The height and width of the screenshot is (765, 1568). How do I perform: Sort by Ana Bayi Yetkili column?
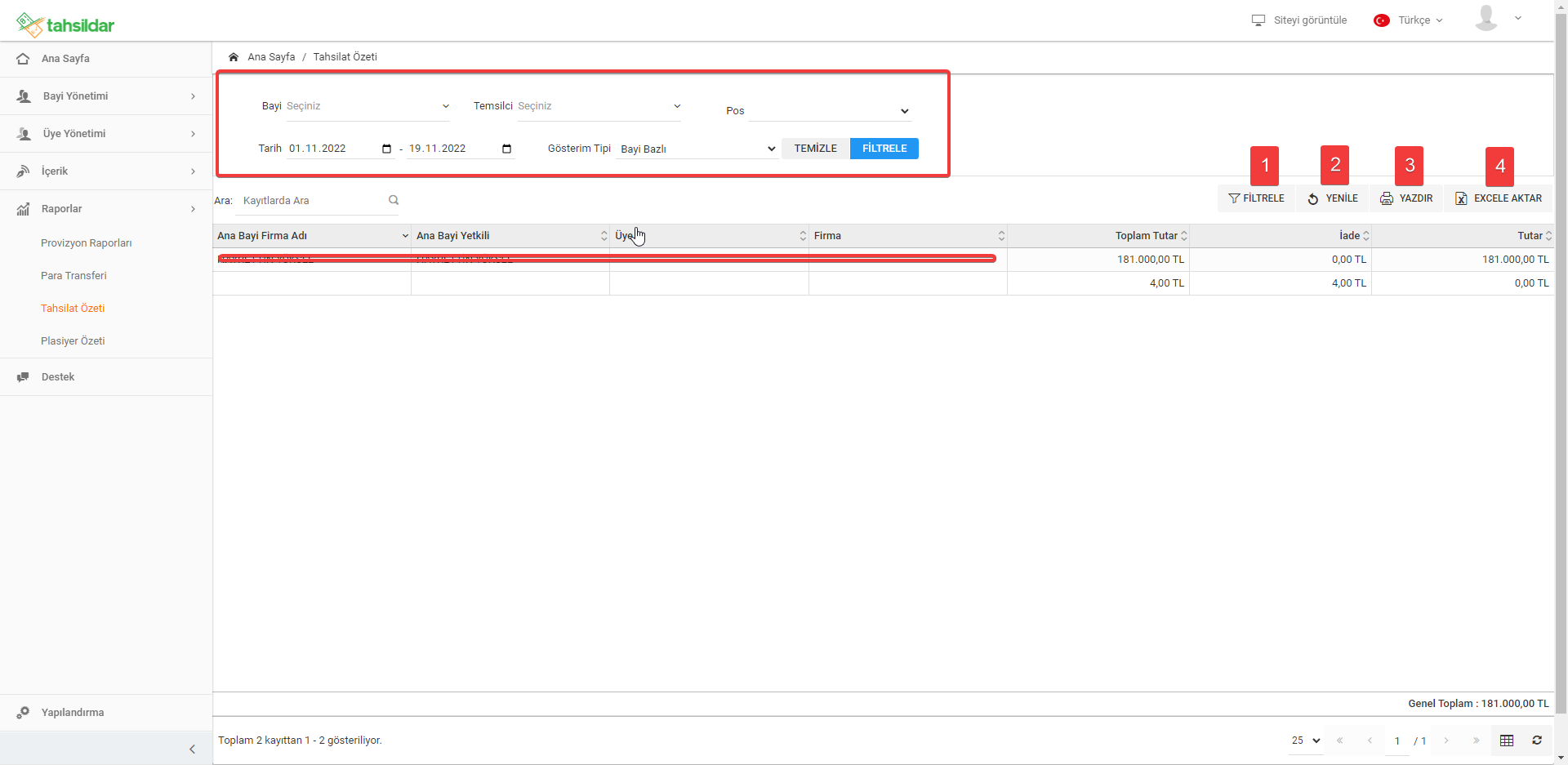[x=510, y=236]
